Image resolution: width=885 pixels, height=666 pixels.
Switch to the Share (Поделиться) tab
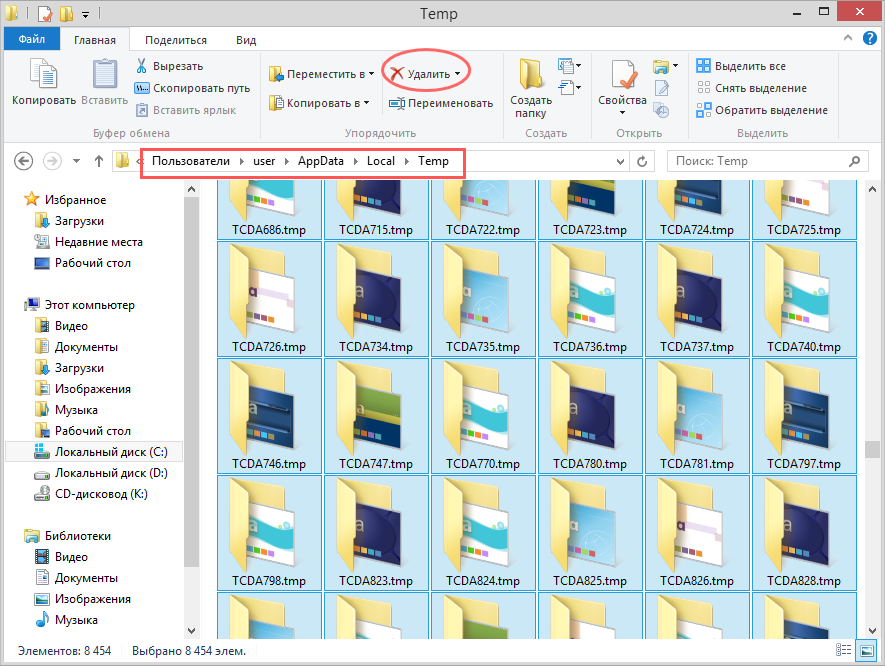(176, 40)
